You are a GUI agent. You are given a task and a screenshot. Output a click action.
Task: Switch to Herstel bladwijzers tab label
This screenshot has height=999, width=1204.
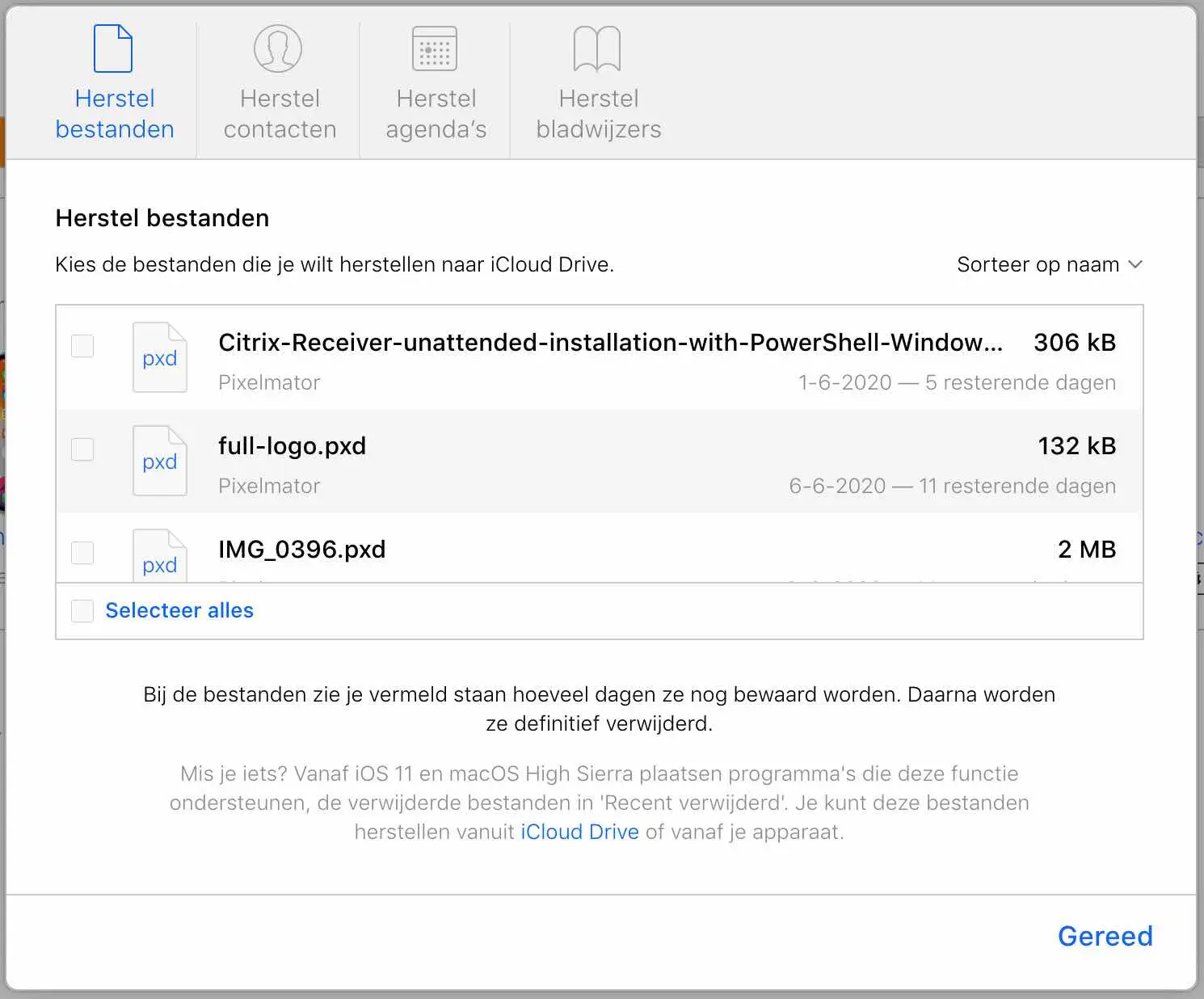pyautogui.click(x=599, y=114)
